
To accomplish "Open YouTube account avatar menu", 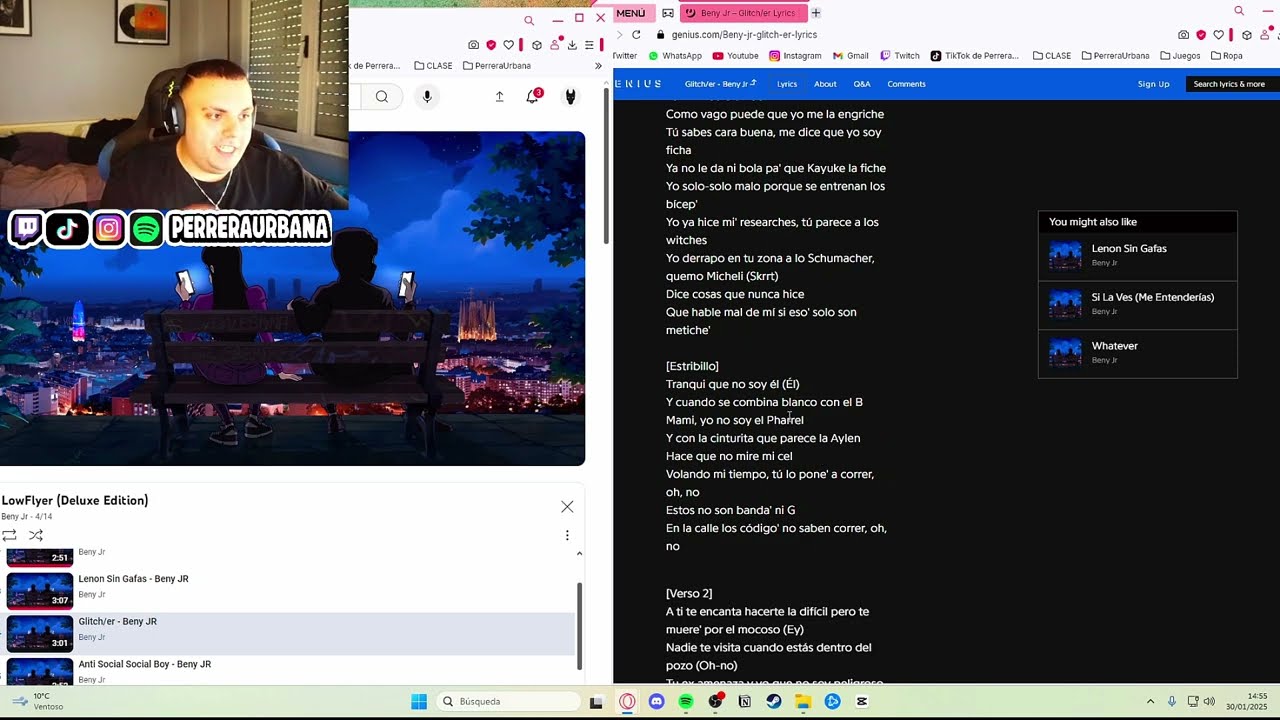I will point(571,97).
